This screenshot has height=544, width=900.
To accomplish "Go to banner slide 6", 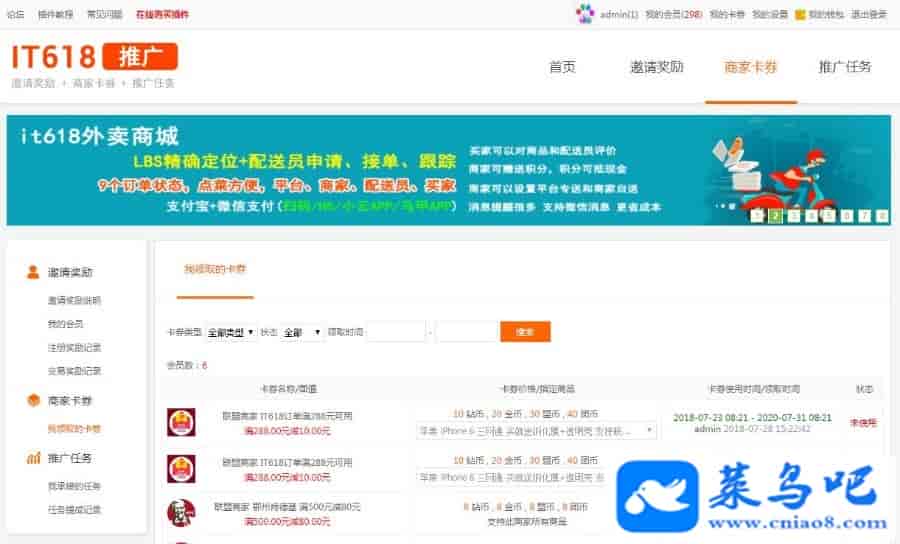I will point(847,216).
